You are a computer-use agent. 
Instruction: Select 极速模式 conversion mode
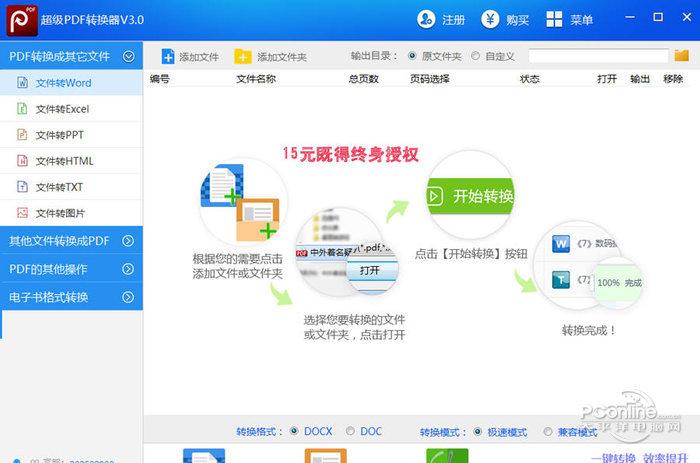(500, 432)
